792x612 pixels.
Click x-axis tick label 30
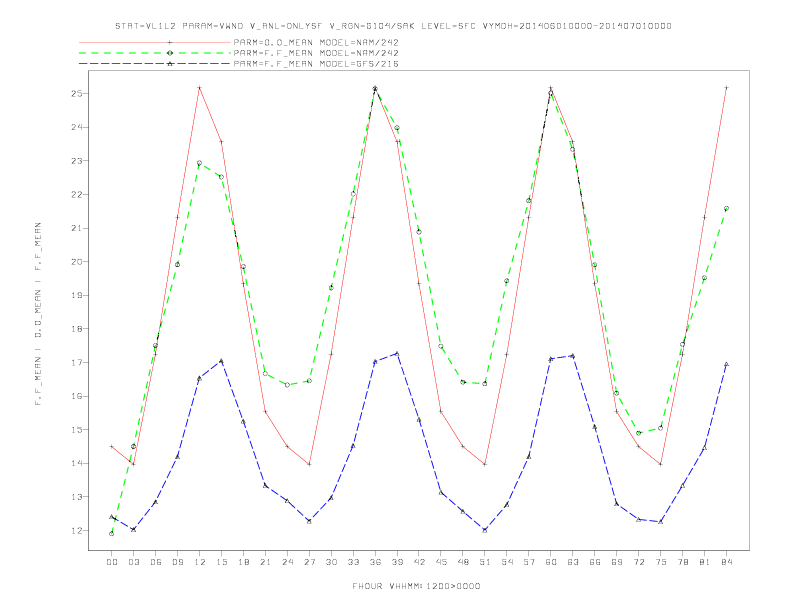click(x=331, y=562)
